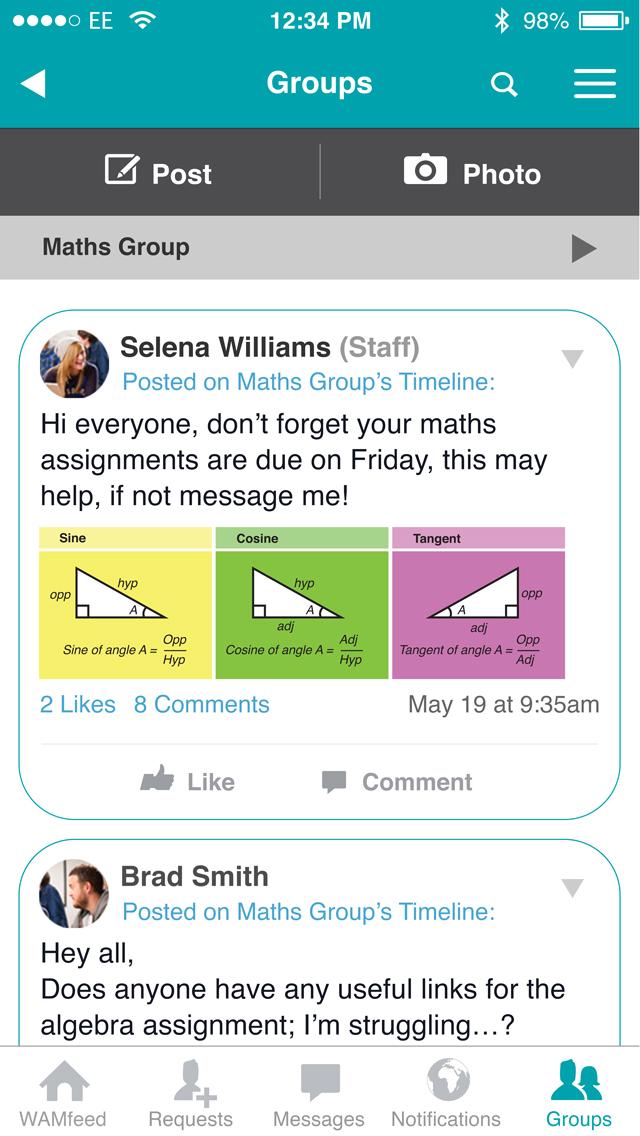Open search with the magnifier icon

pos(504,84)
